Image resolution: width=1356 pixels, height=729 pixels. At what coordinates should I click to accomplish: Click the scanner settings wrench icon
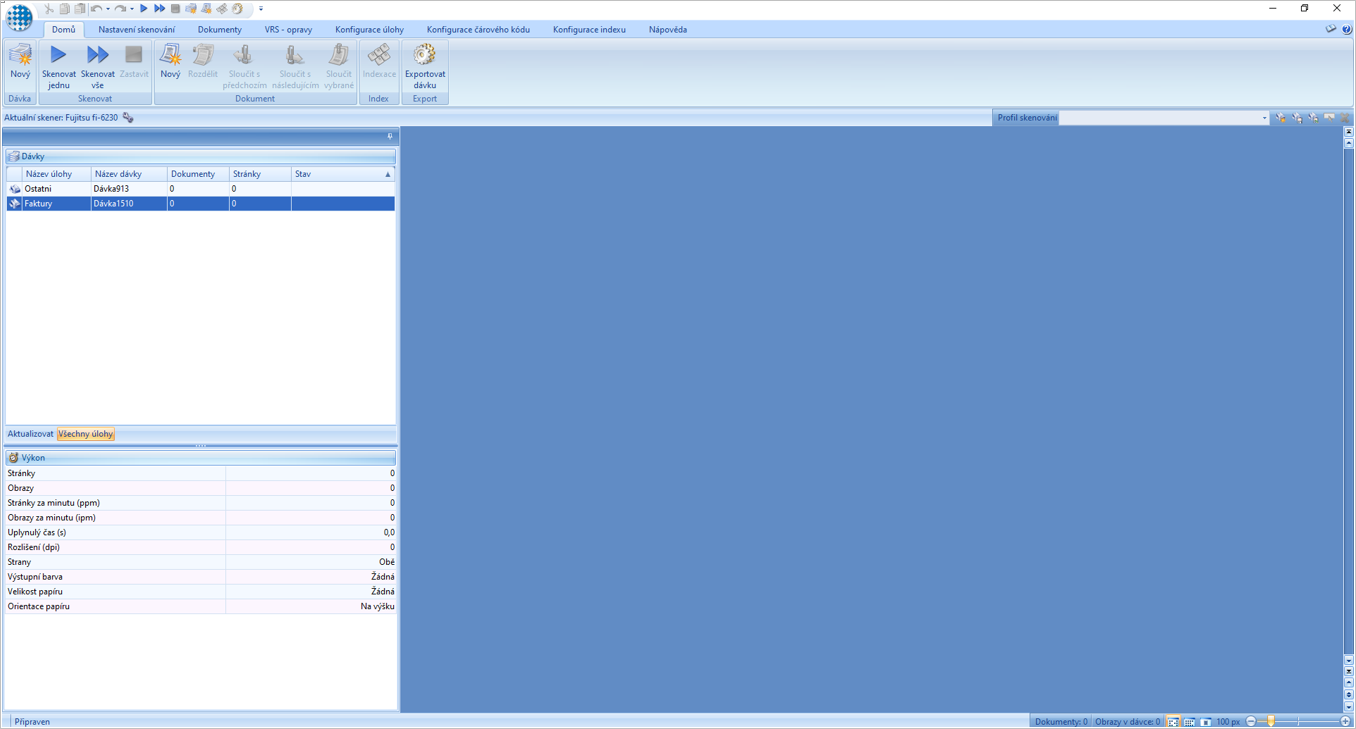pos(128,118)
